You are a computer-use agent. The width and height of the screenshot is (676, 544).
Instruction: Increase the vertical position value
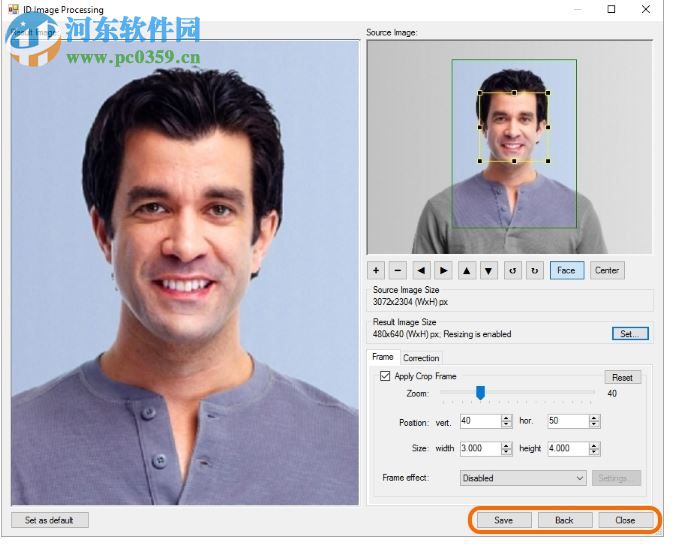(507, 418)
